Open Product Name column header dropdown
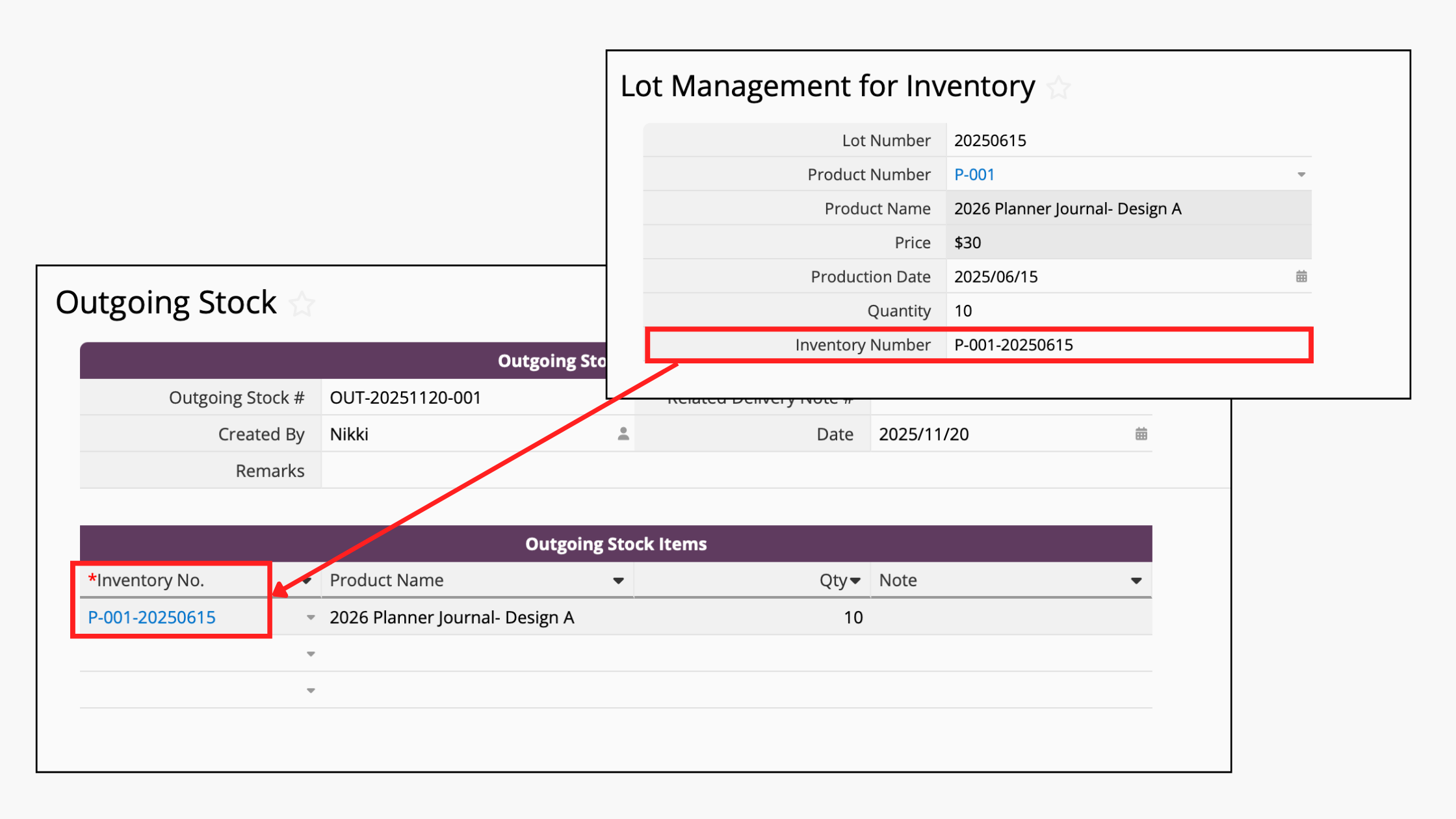 pos(618,580)
